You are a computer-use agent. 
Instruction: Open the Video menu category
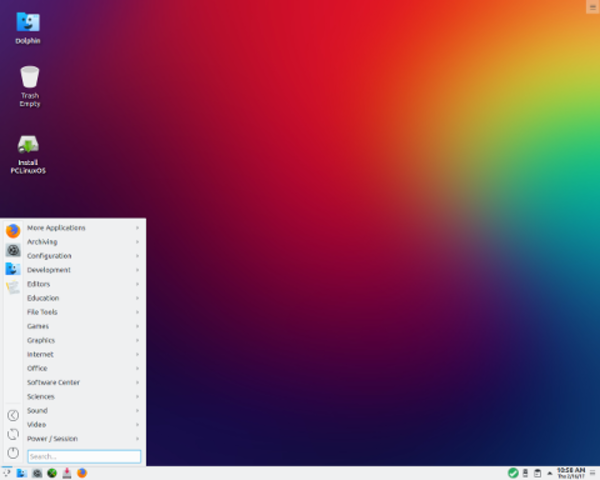click(x=84, y=424)
